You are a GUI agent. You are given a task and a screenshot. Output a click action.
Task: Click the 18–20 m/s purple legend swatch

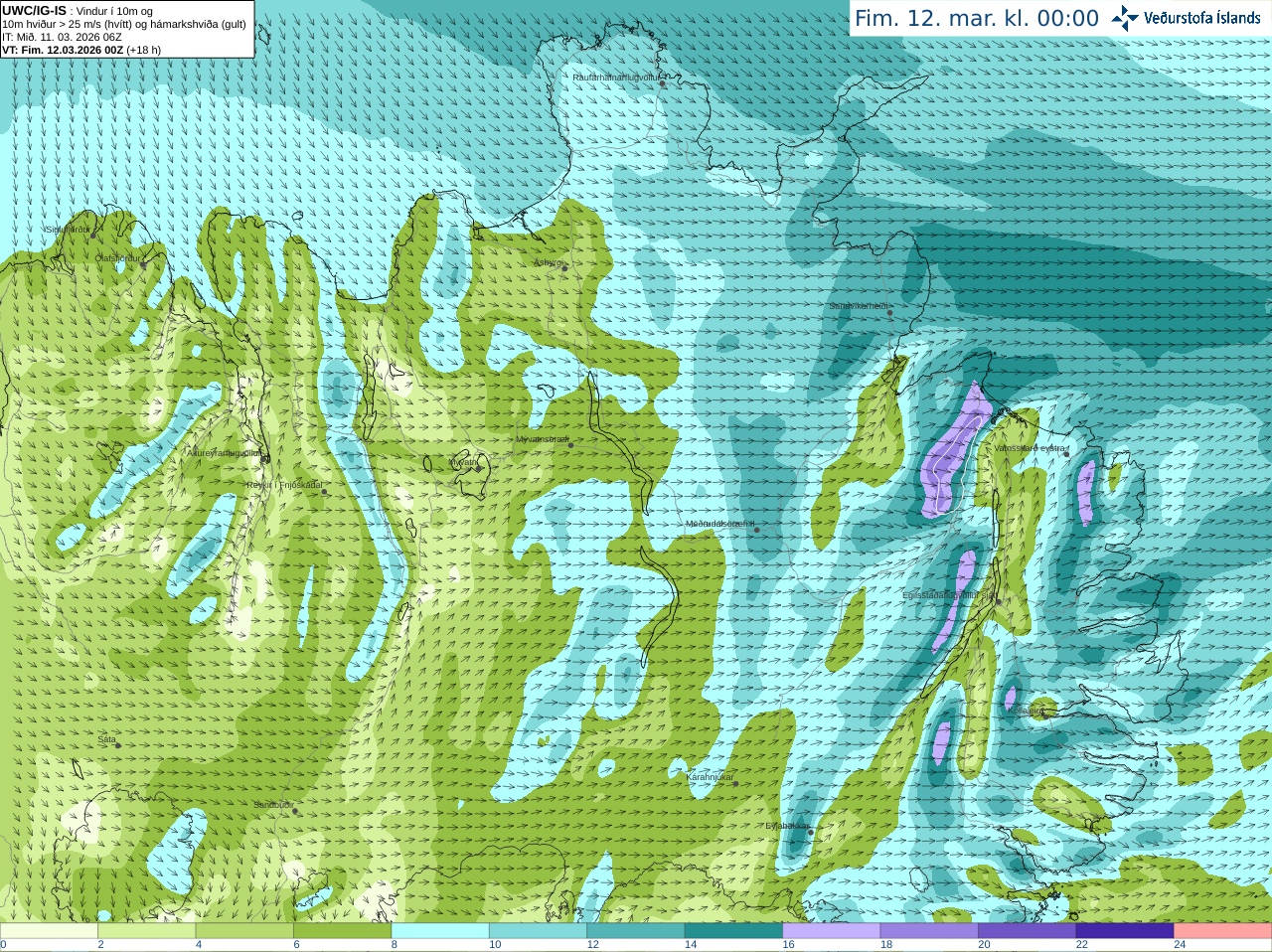tap(929, 931)
